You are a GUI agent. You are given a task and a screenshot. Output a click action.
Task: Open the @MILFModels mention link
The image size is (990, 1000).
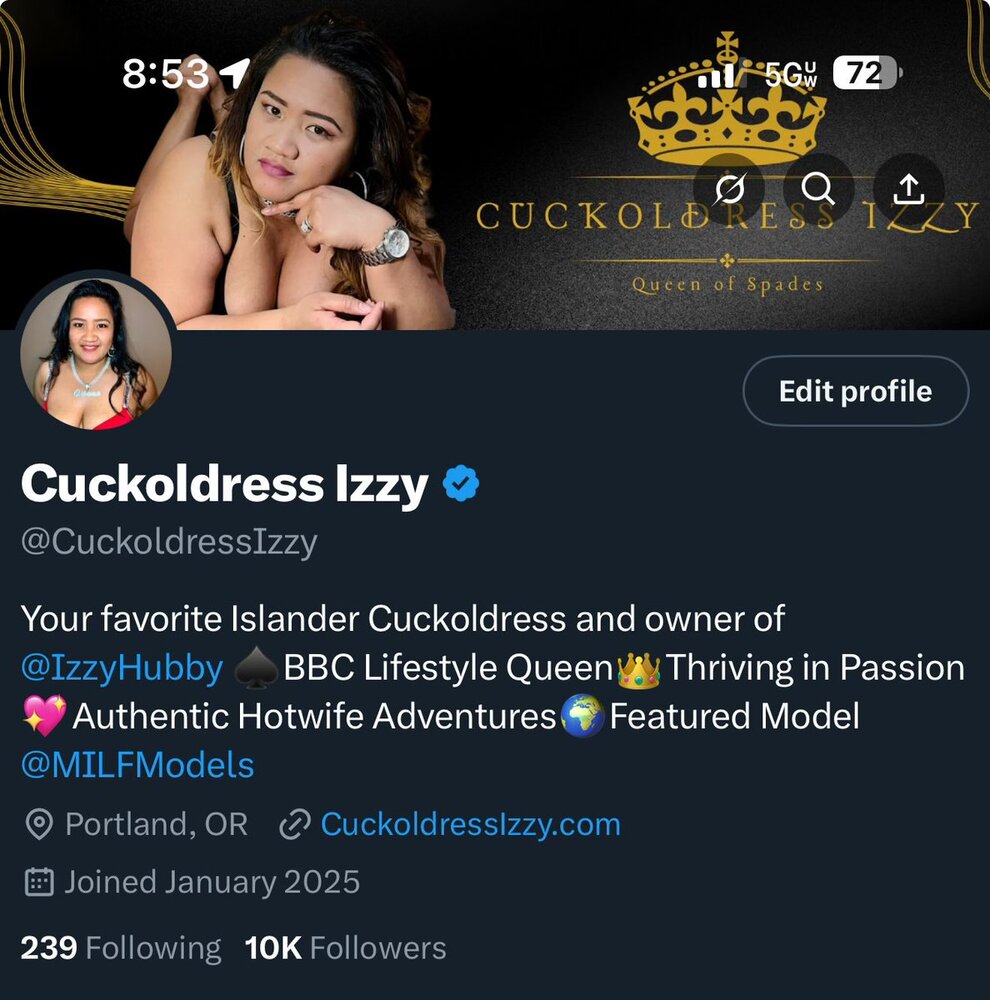point(138,765)
